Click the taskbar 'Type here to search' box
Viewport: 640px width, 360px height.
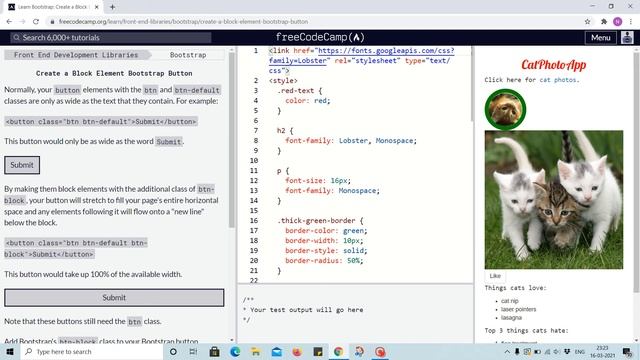(x=92, y=351)
